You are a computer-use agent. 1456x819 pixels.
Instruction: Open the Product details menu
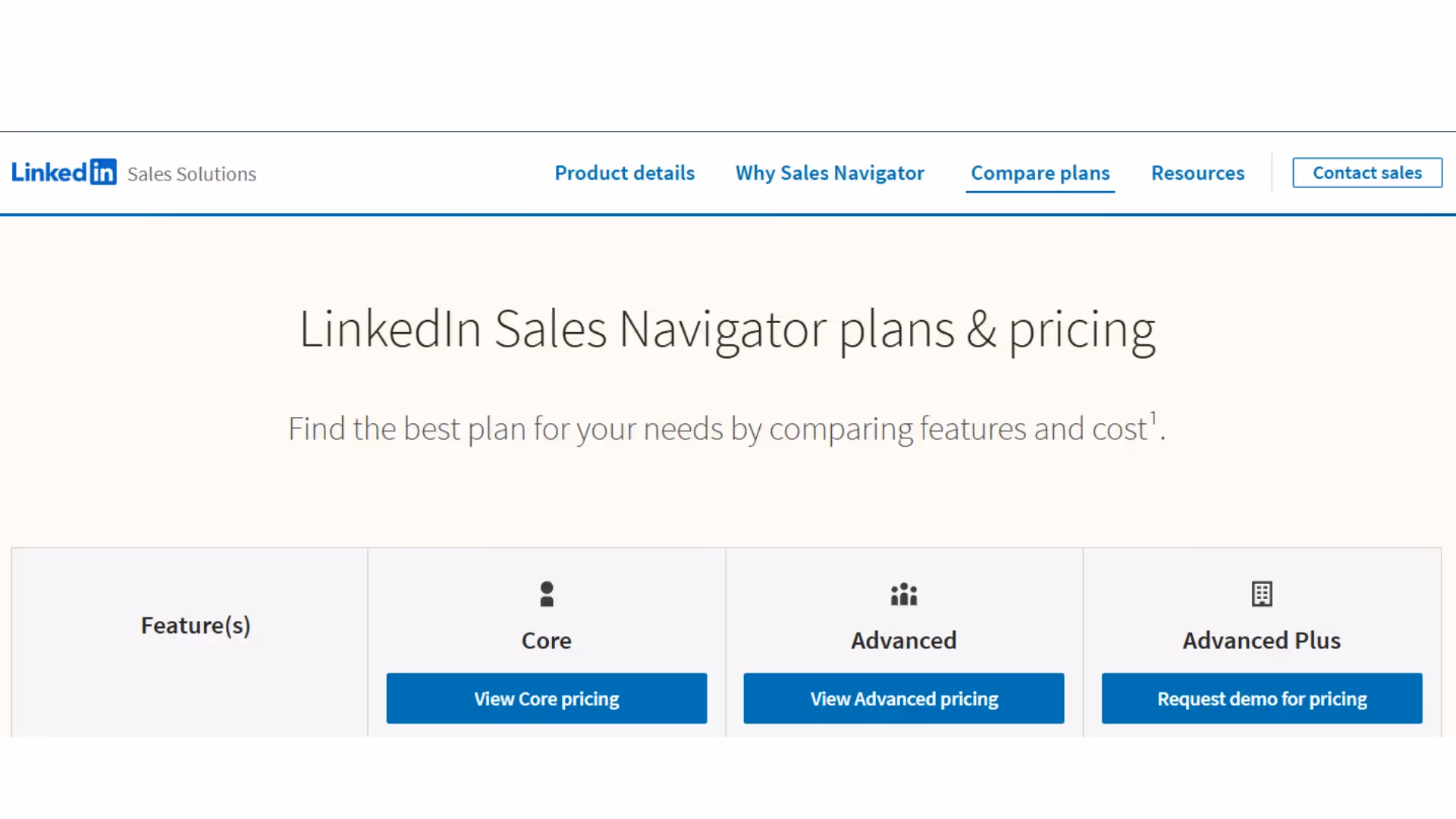pyautogui.click(x=625, y=173)
